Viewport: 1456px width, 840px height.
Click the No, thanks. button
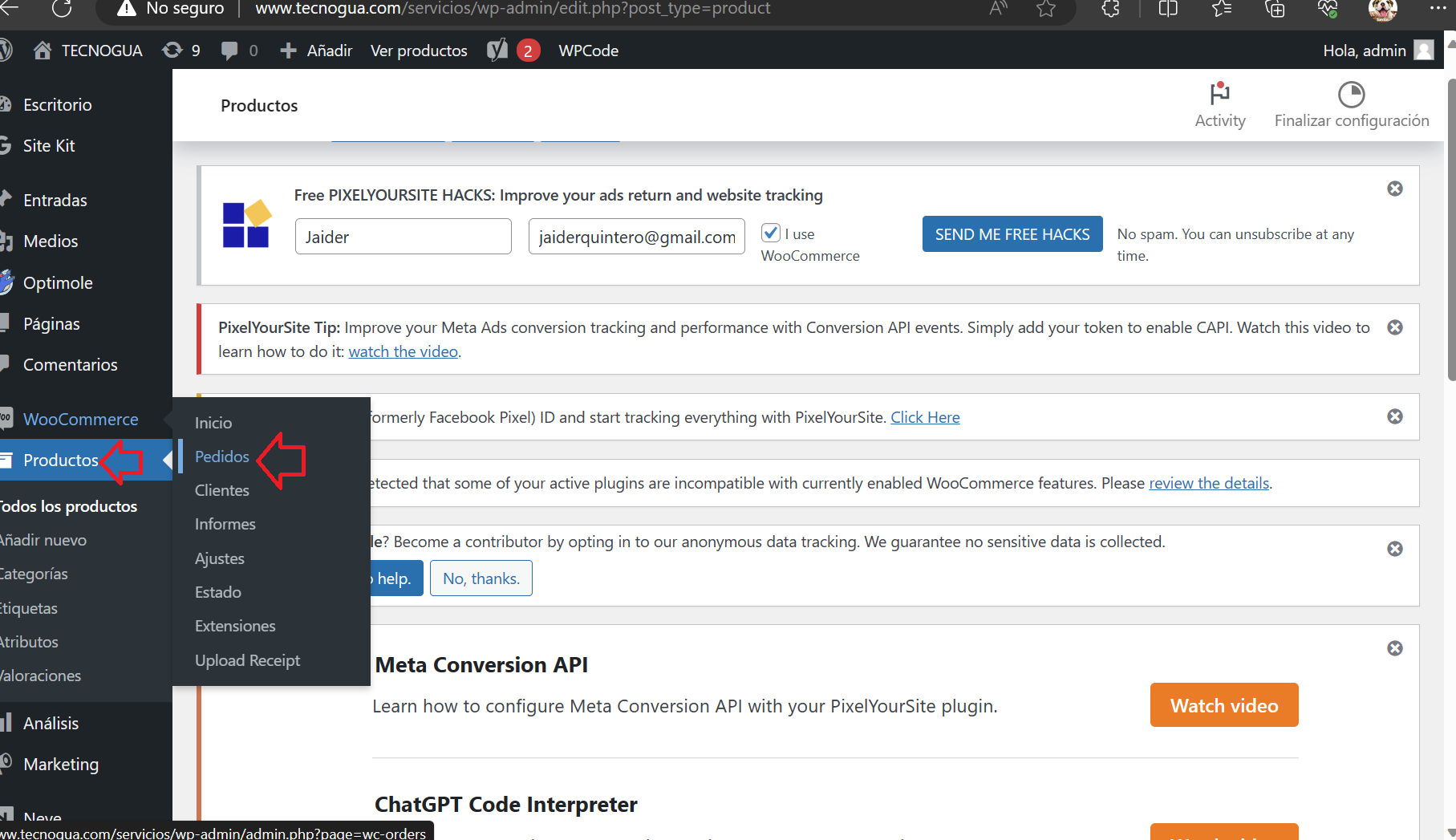pos(481,578)
